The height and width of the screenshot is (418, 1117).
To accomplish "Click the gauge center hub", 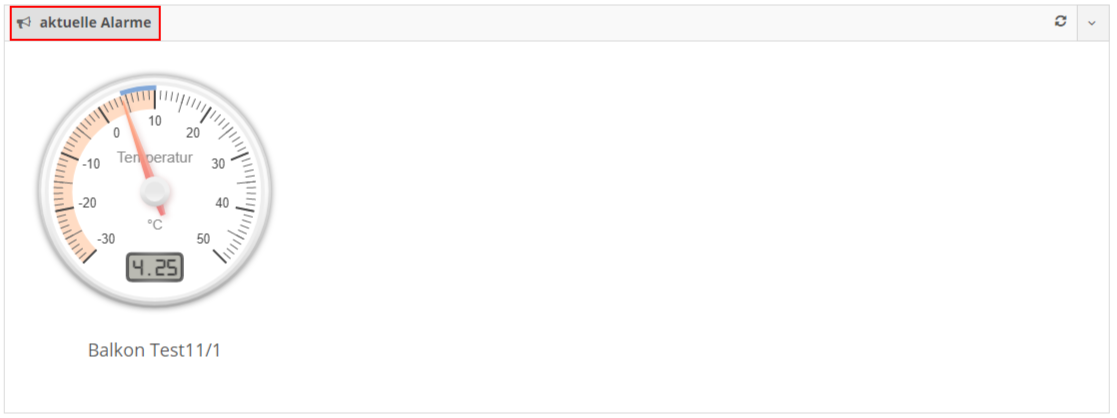I will pos(155,191).
